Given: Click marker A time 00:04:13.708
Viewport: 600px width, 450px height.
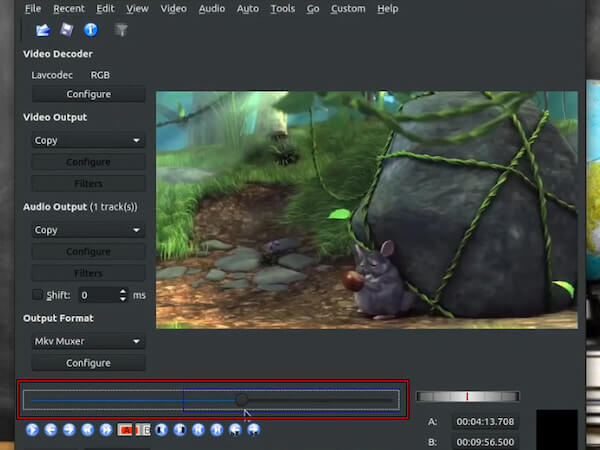Looking at the screenshot, I should pos(485,422).
